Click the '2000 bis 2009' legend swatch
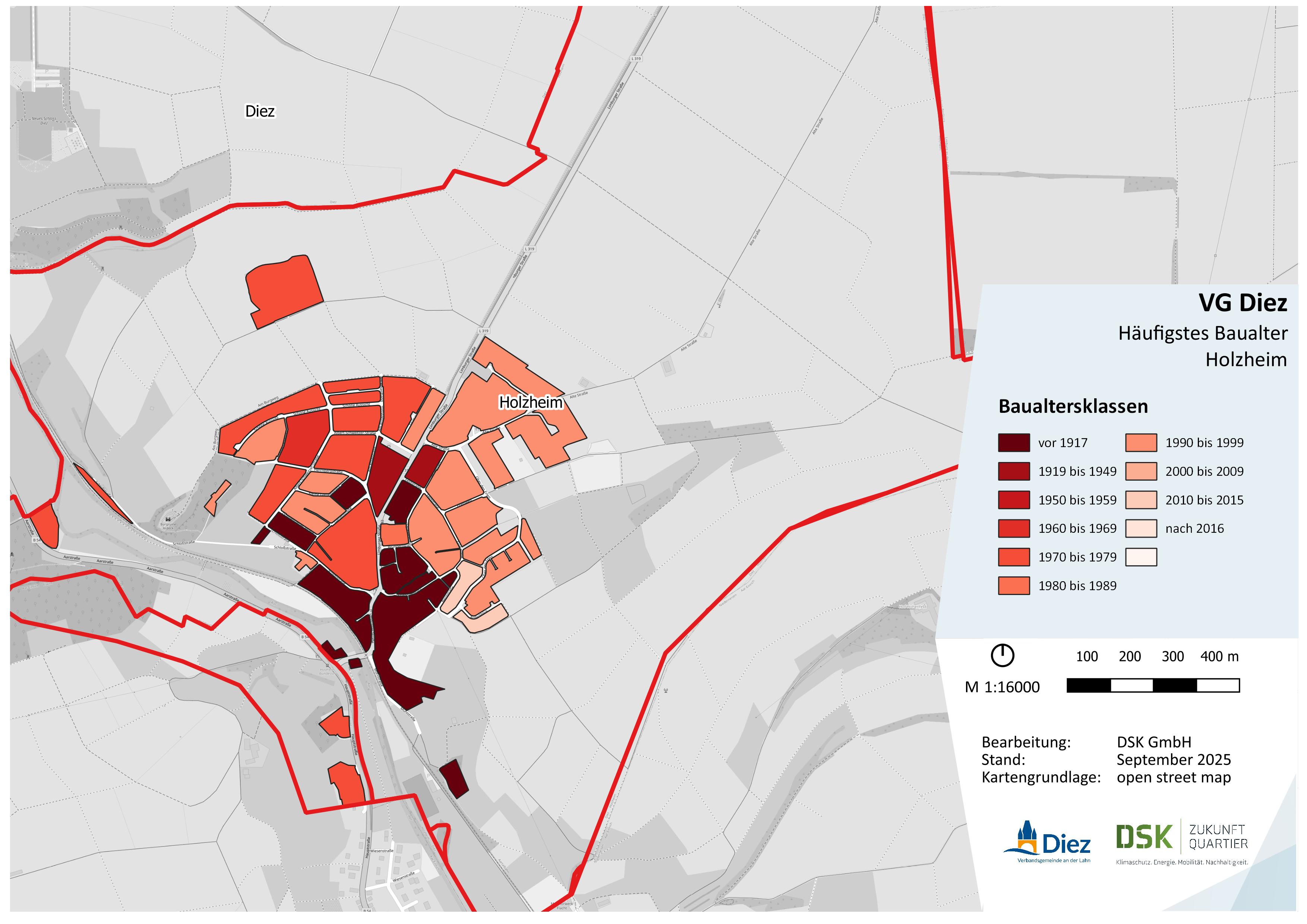The image size is (1307, 924). click(1141, 471)
